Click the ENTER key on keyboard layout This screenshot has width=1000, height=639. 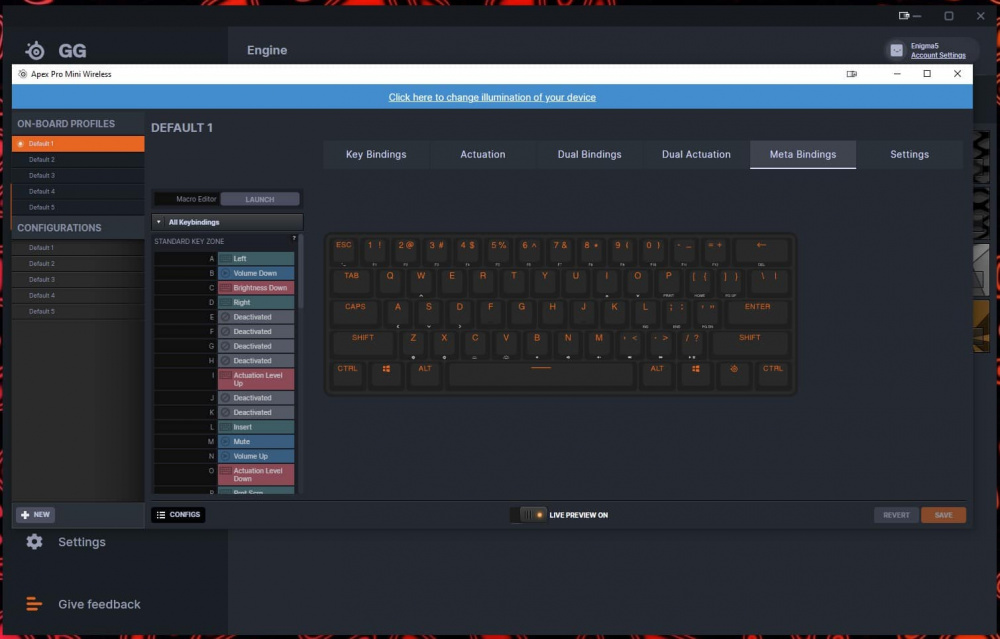tap(758, 312)
